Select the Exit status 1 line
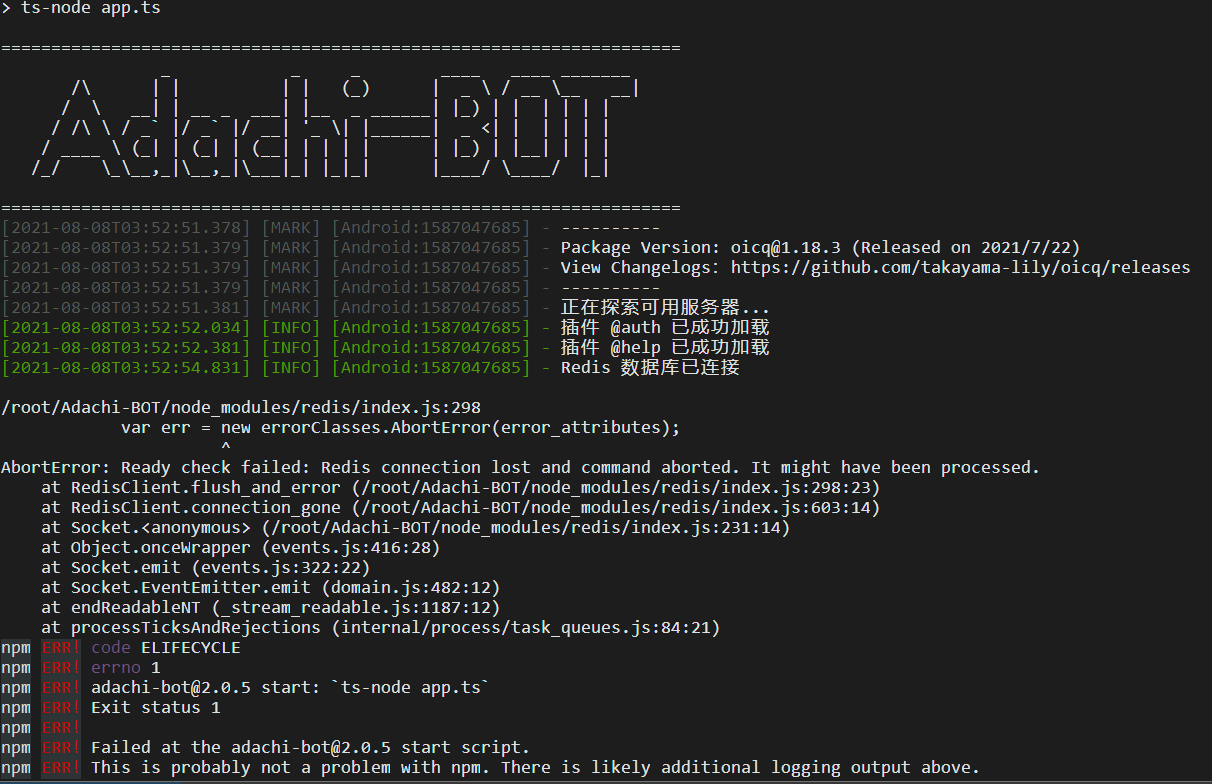The image size is (1212, 784). pos(155,707)
